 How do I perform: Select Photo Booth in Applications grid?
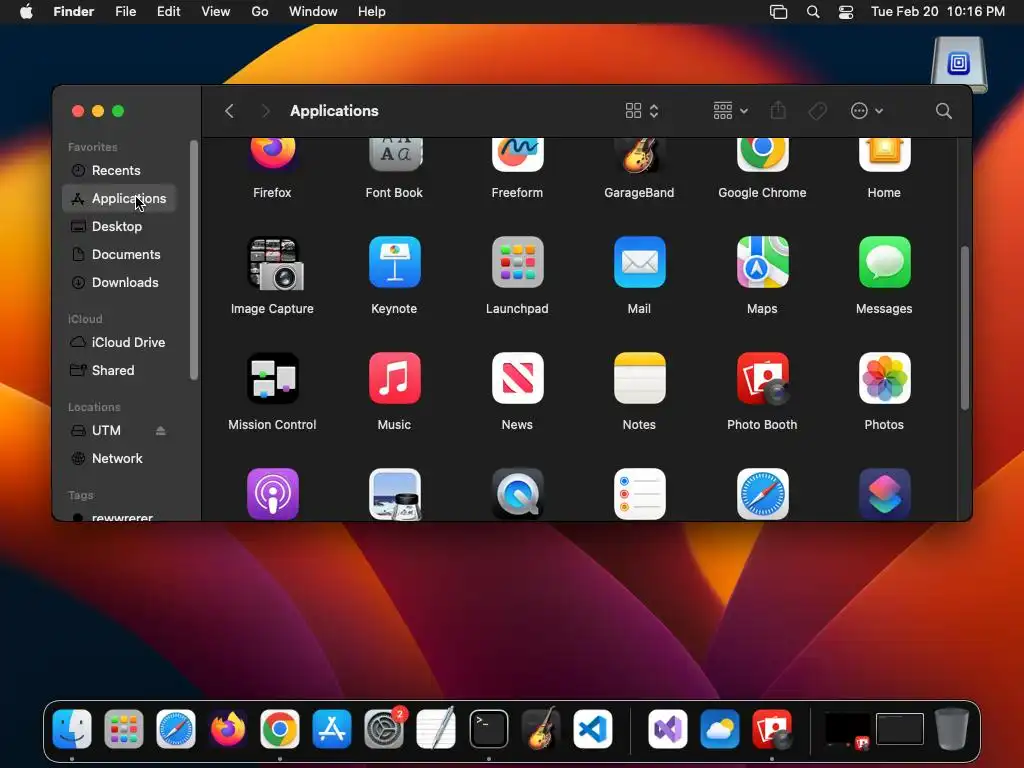pyautogui.click(x=762, y=378)
